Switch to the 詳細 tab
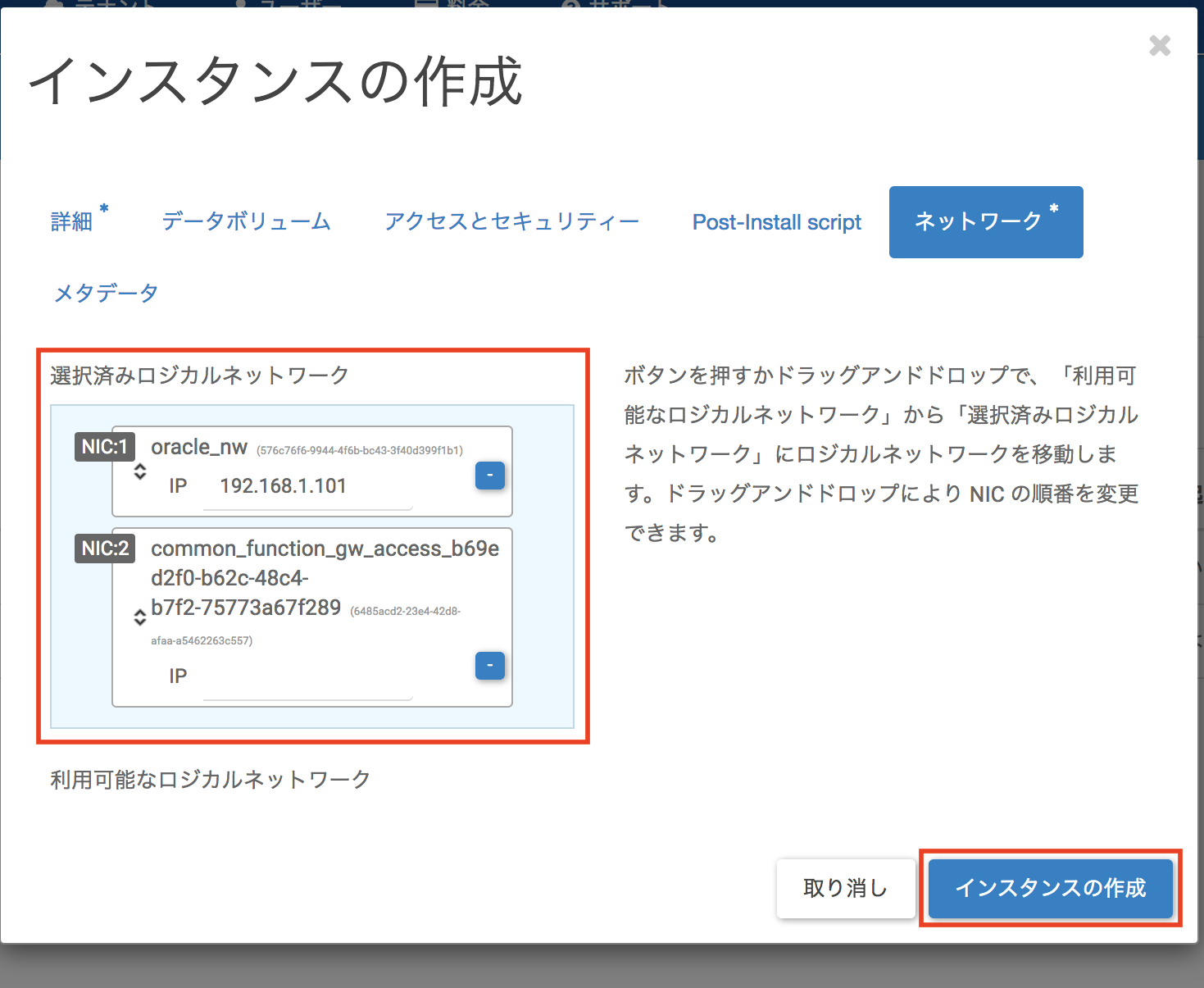This screenshot has height=988, width=1204. click(72, 222)
